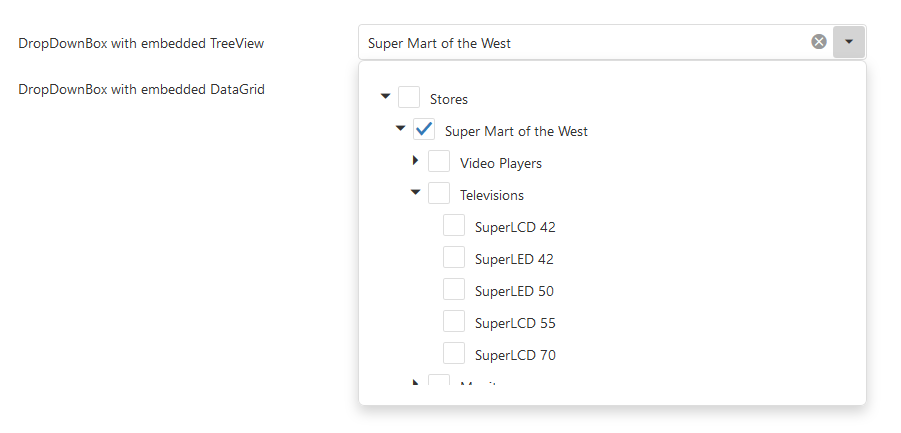
Task: Collapse Super Mart of the West node
Action: tap(401, 129)
